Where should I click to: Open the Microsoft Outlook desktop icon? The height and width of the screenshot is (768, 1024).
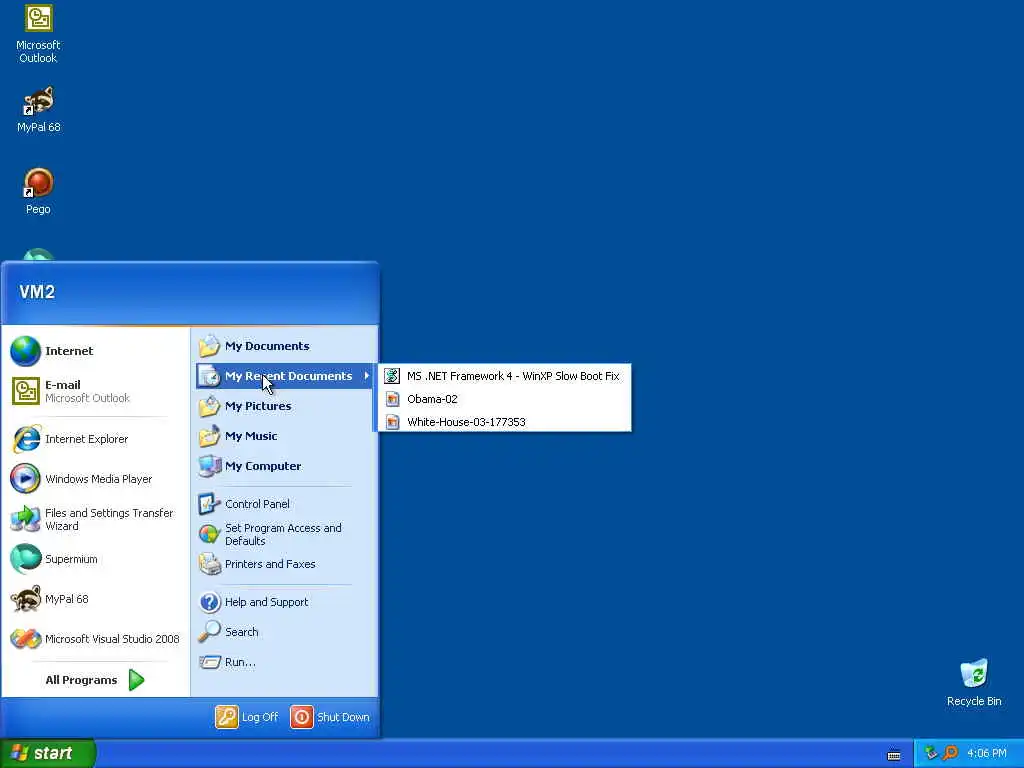coord(38,33)
